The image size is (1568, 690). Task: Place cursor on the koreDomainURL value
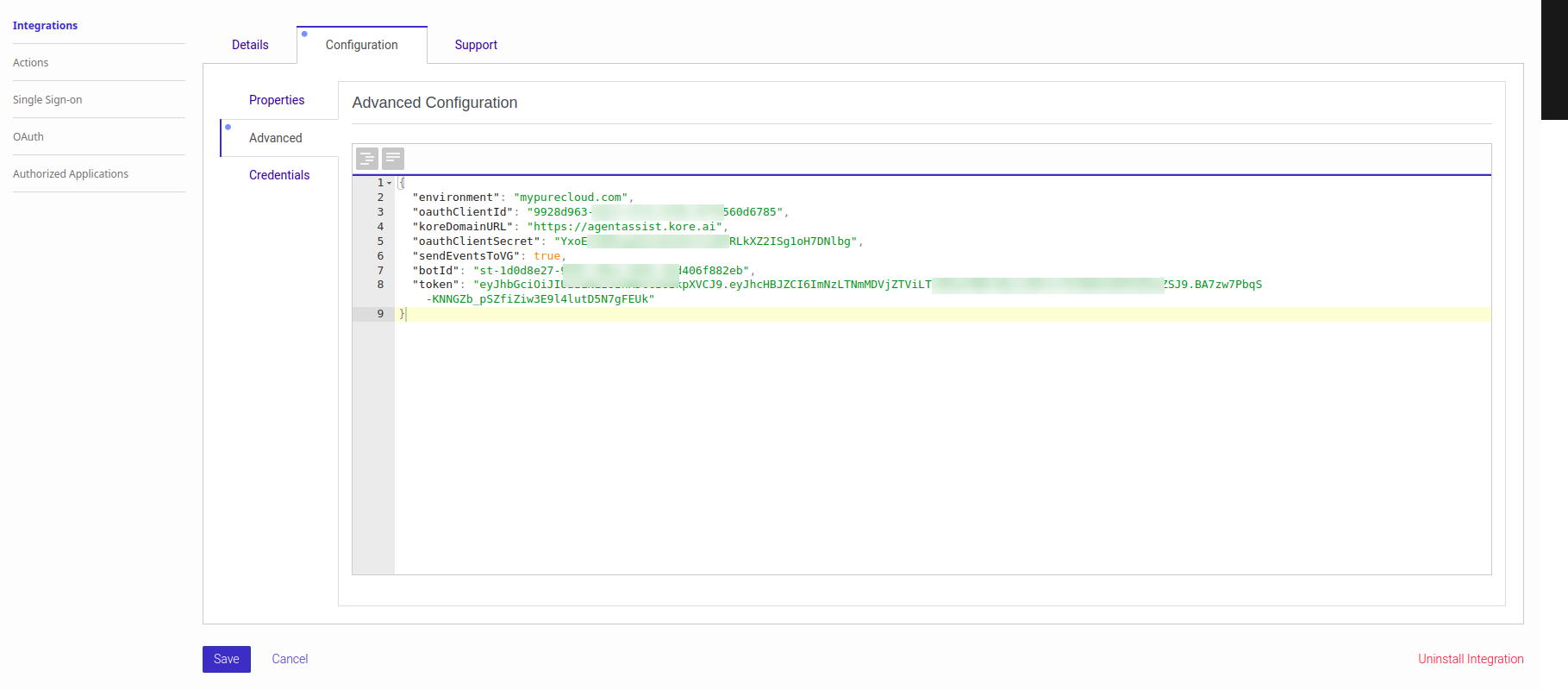(625, 227)
